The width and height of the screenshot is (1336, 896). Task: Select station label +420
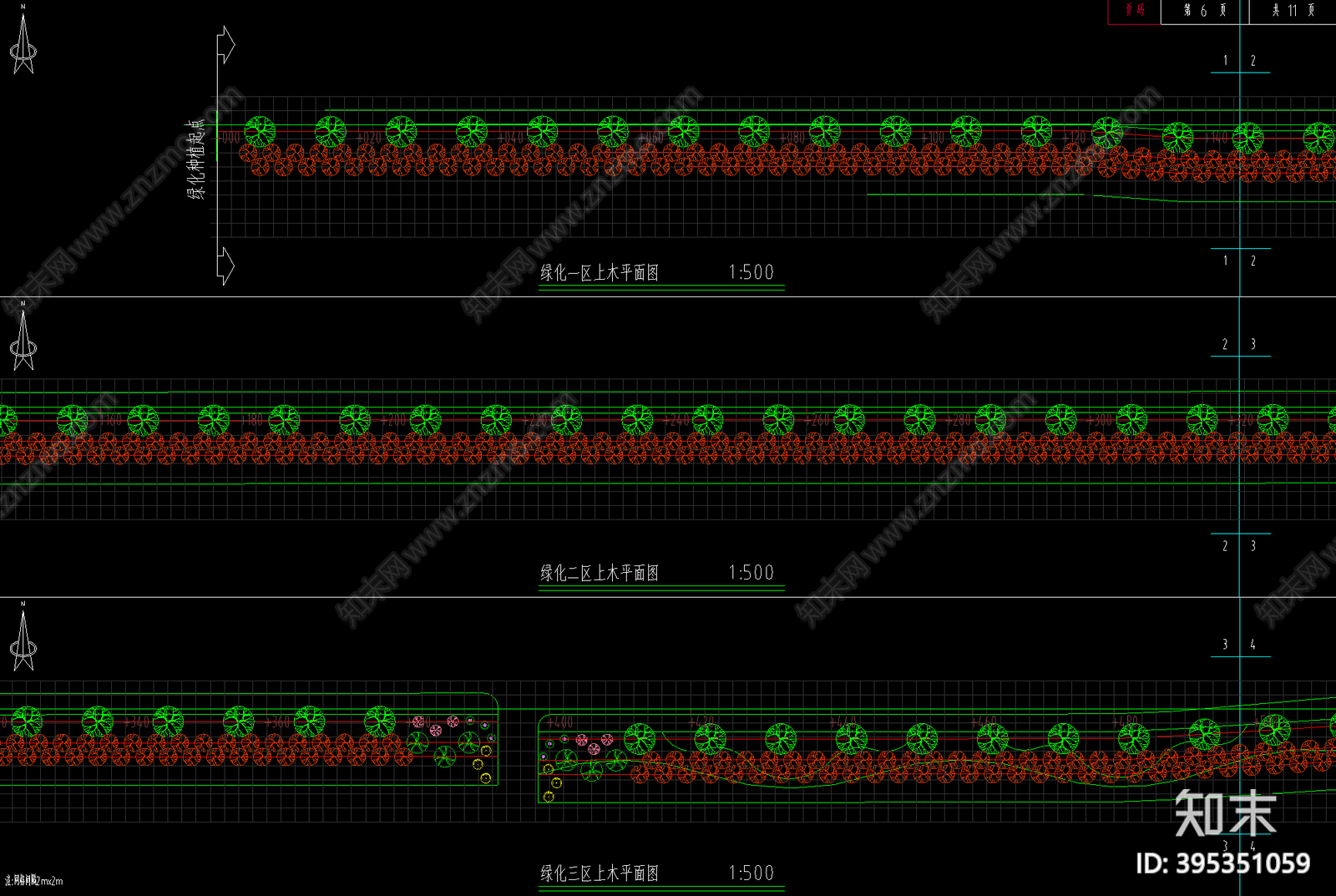701,721
